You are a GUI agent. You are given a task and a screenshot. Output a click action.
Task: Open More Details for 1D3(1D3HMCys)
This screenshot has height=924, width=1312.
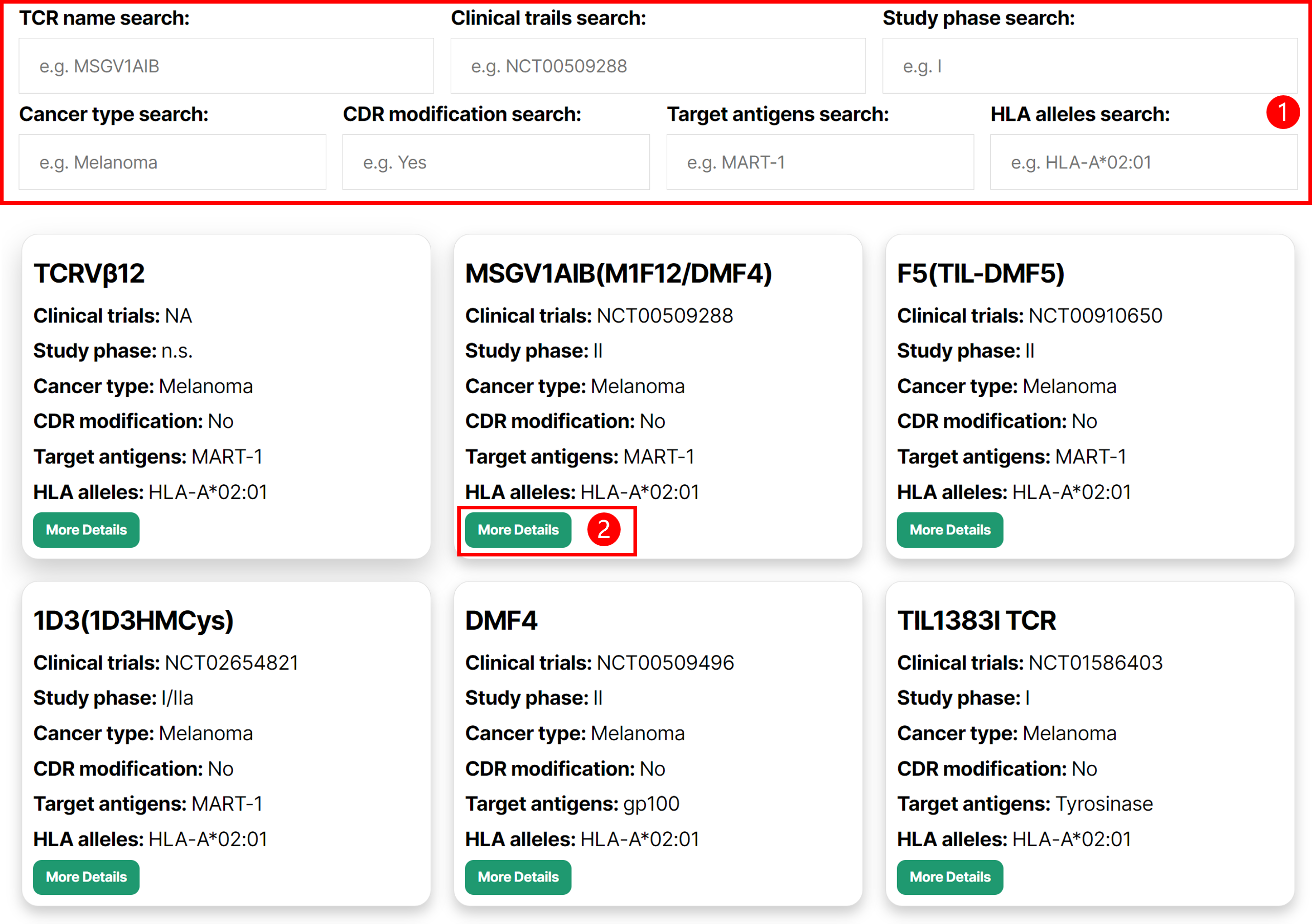point(86,877)
